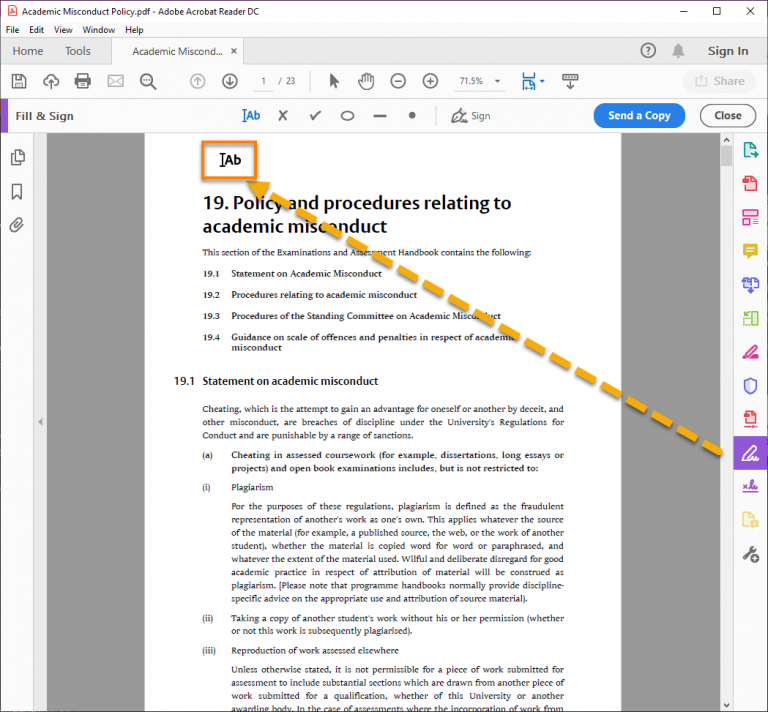This screenshot has width=768, height=712.
Task: Click the vertical scrollbar down arrow
Action: (726, 705)
